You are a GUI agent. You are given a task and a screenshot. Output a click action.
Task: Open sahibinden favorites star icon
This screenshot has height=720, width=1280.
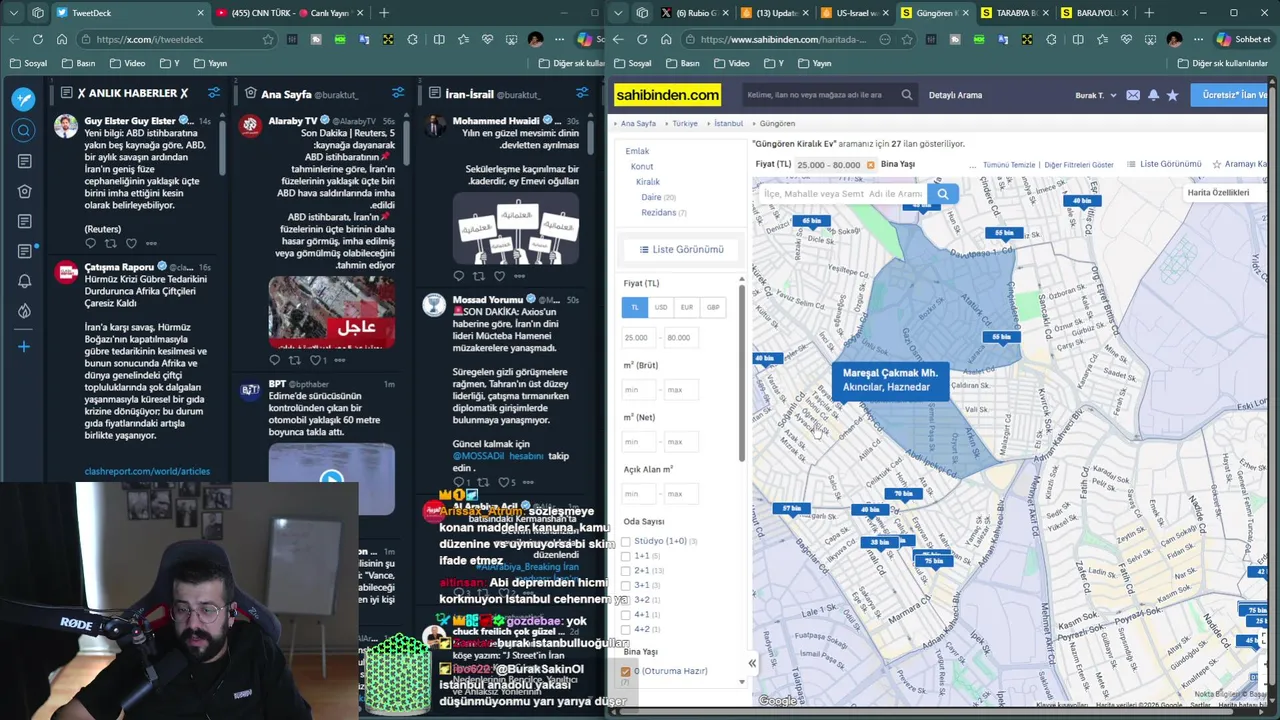point(1172,95)
